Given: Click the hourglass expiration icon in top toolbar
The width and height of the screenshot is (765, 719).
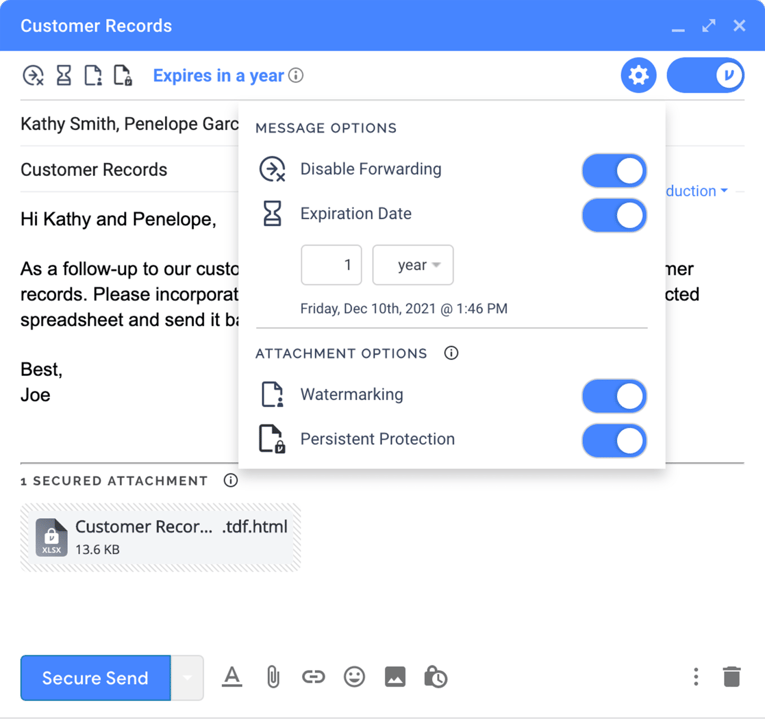Looking at the screenshot, I should [63, 75].
